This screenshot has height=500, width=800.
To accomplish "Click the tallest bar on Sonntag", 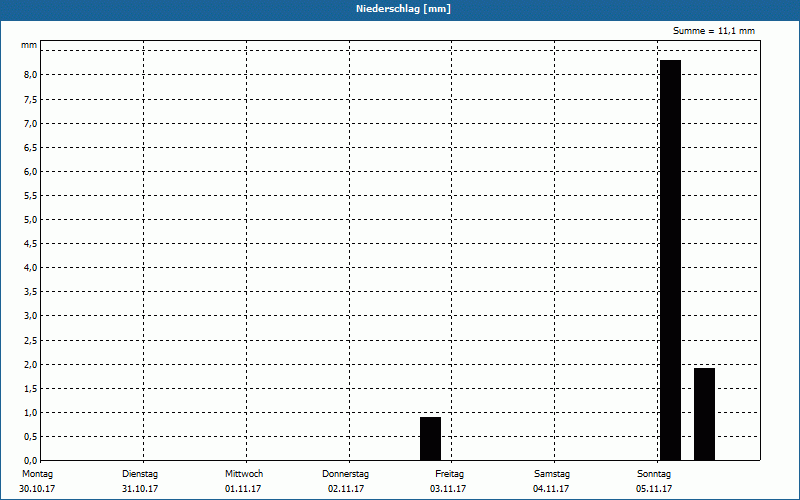I will (x=670, y=260).
